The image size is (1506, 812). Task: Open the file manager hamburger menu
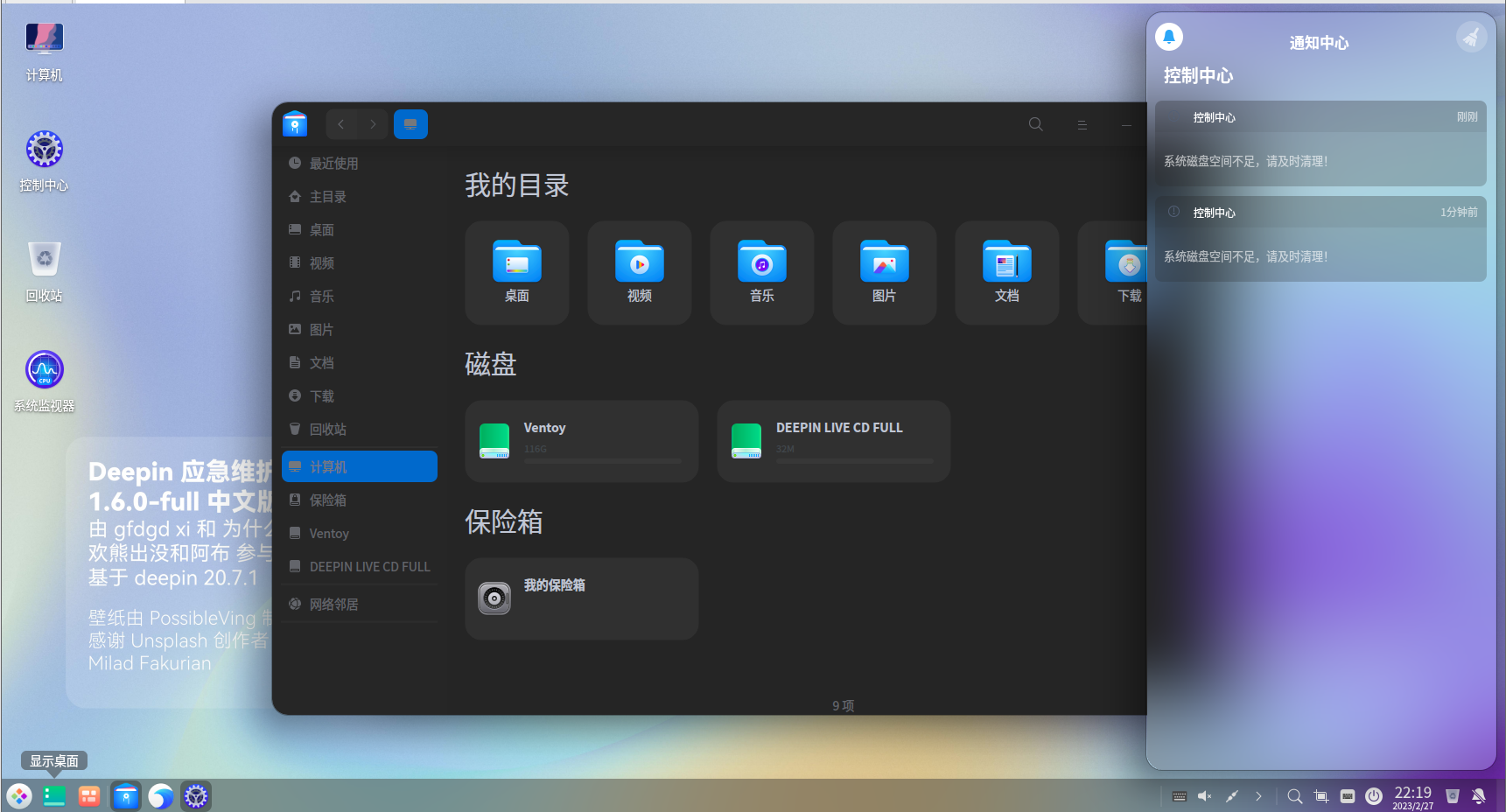pyautogui.click(x=1082, y=125)
